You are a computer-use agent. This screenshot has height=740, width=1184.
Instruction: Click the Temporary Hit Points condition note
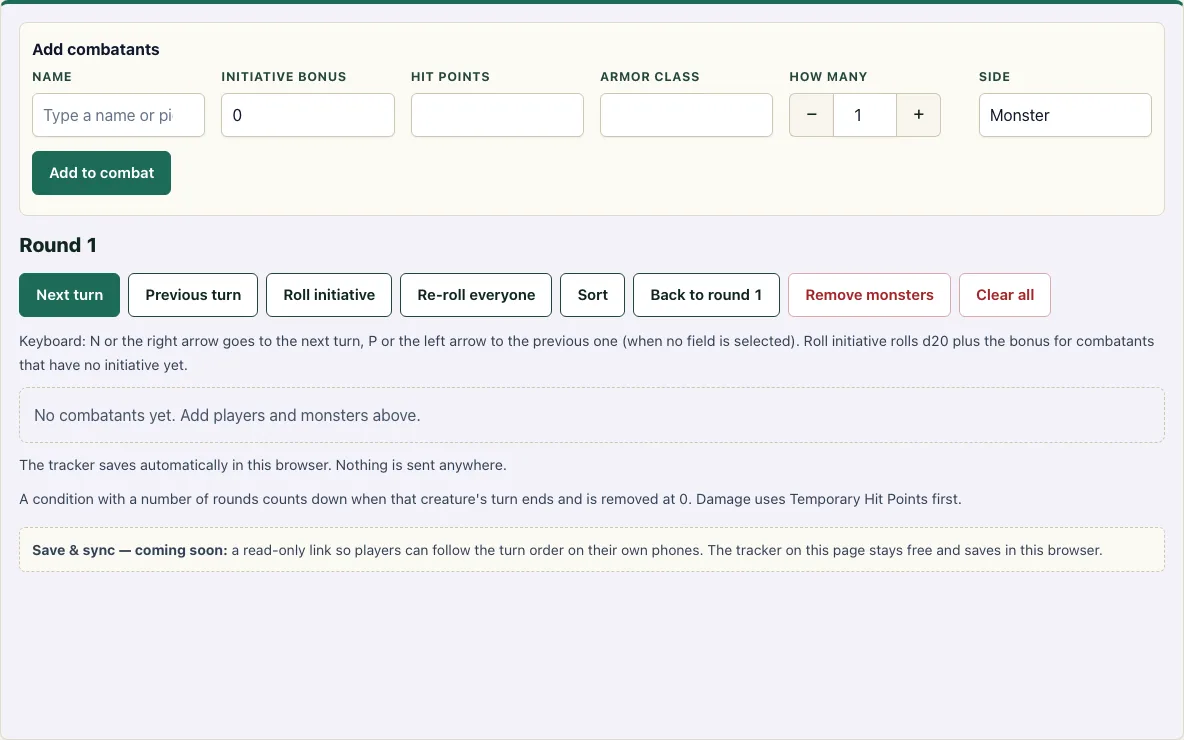click(490, 499)
